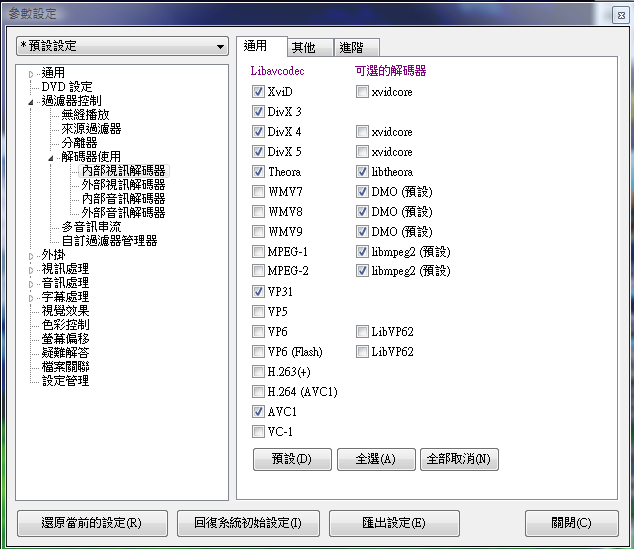634x549 pixels.
Task: Expand the 通用 tree node
Action: tap(31, 73)
